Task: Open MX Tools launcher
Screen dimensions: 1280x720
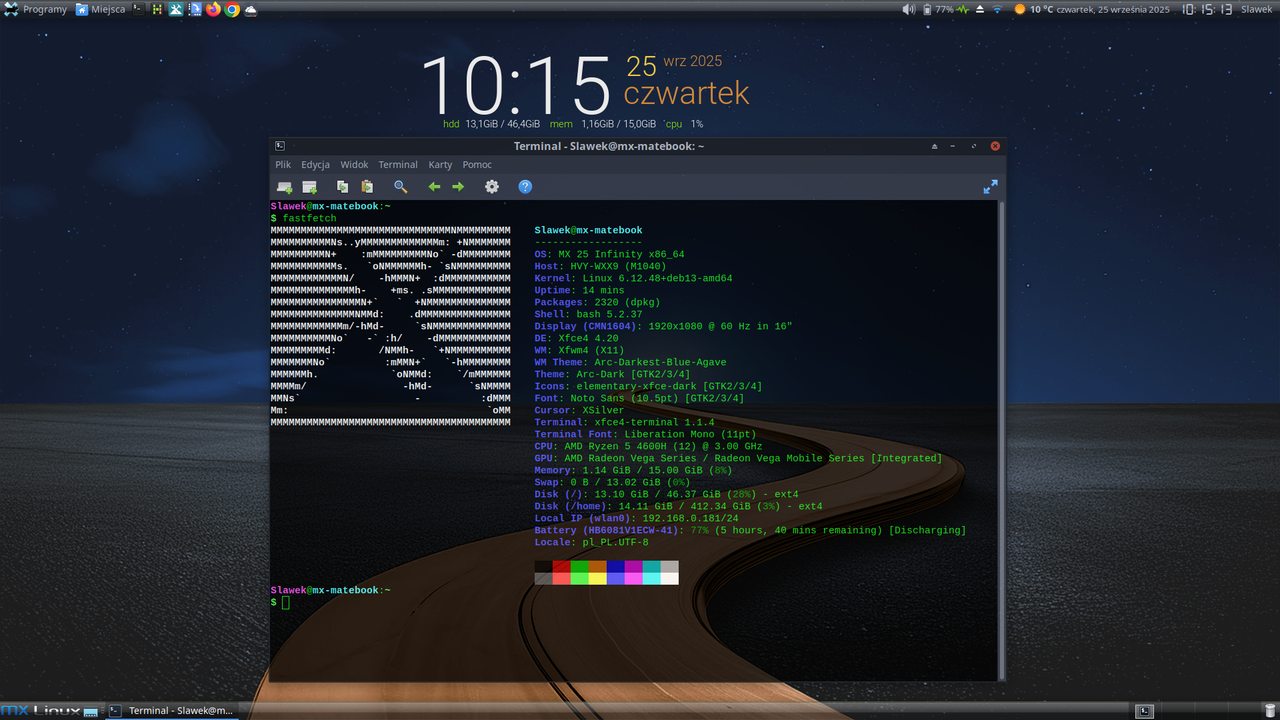Action: (176, 9)
